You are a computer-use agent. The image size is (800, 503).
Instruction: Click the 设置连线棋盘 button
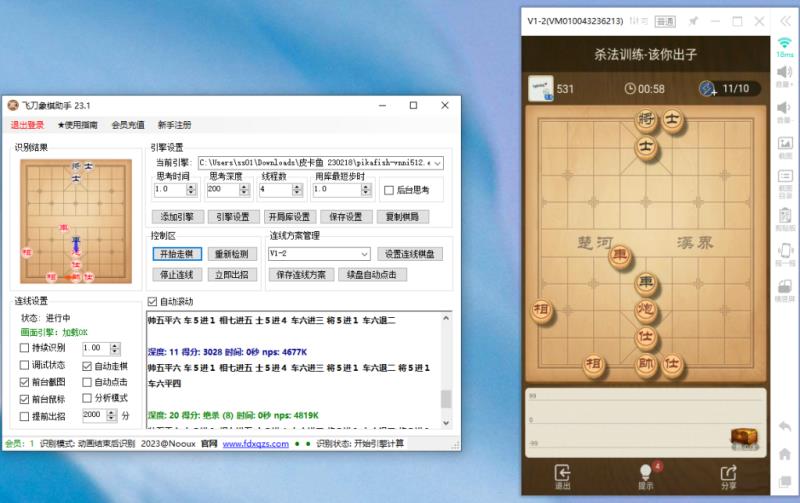[x=410, y=254]
